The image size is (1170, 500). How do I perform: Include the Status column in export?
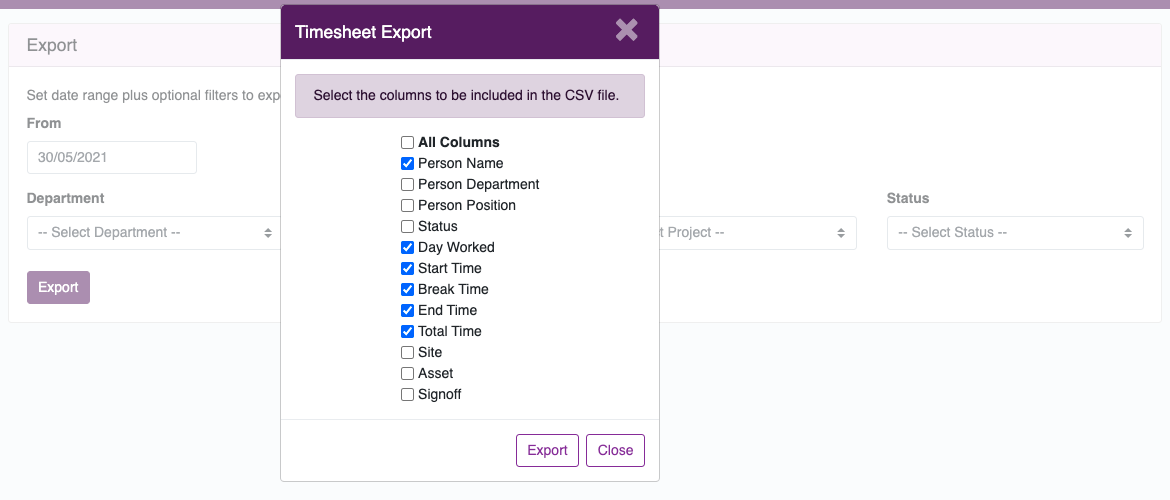coord(407,226)
